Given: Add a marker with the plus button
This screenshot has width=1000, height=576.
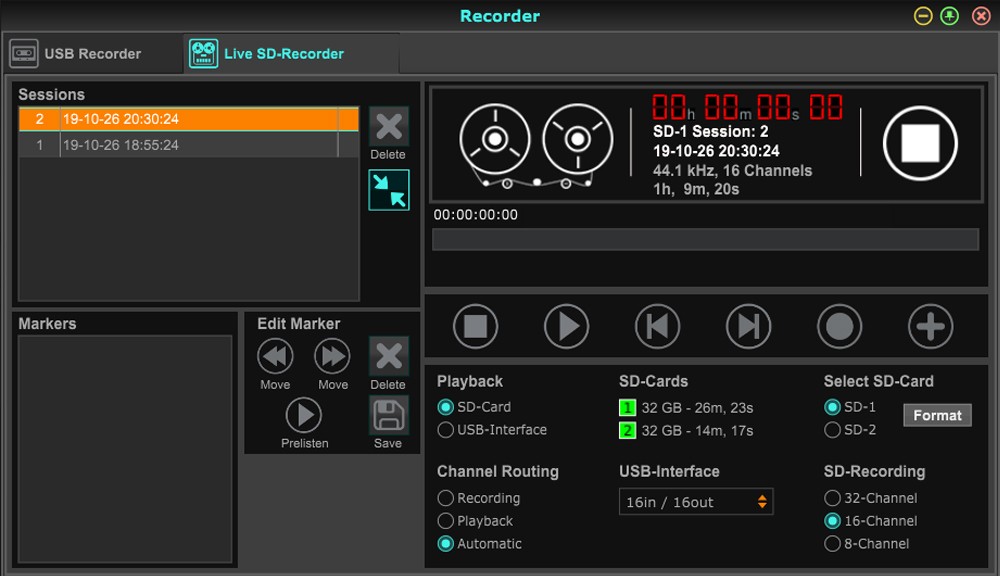Looking at the screenshot, I should [930, 327].
